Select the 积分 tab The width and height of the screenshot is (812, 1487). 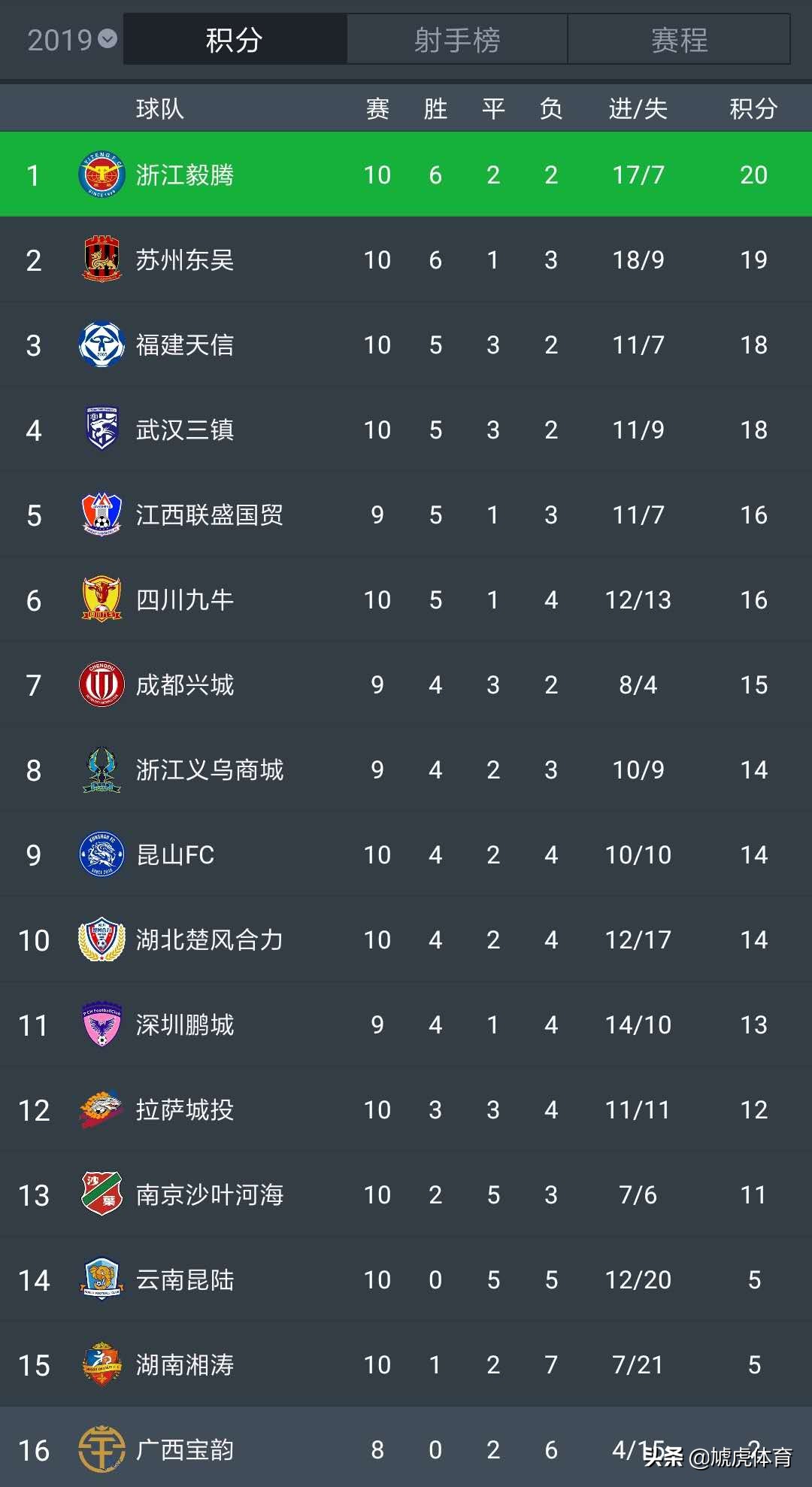click(235, 40)
